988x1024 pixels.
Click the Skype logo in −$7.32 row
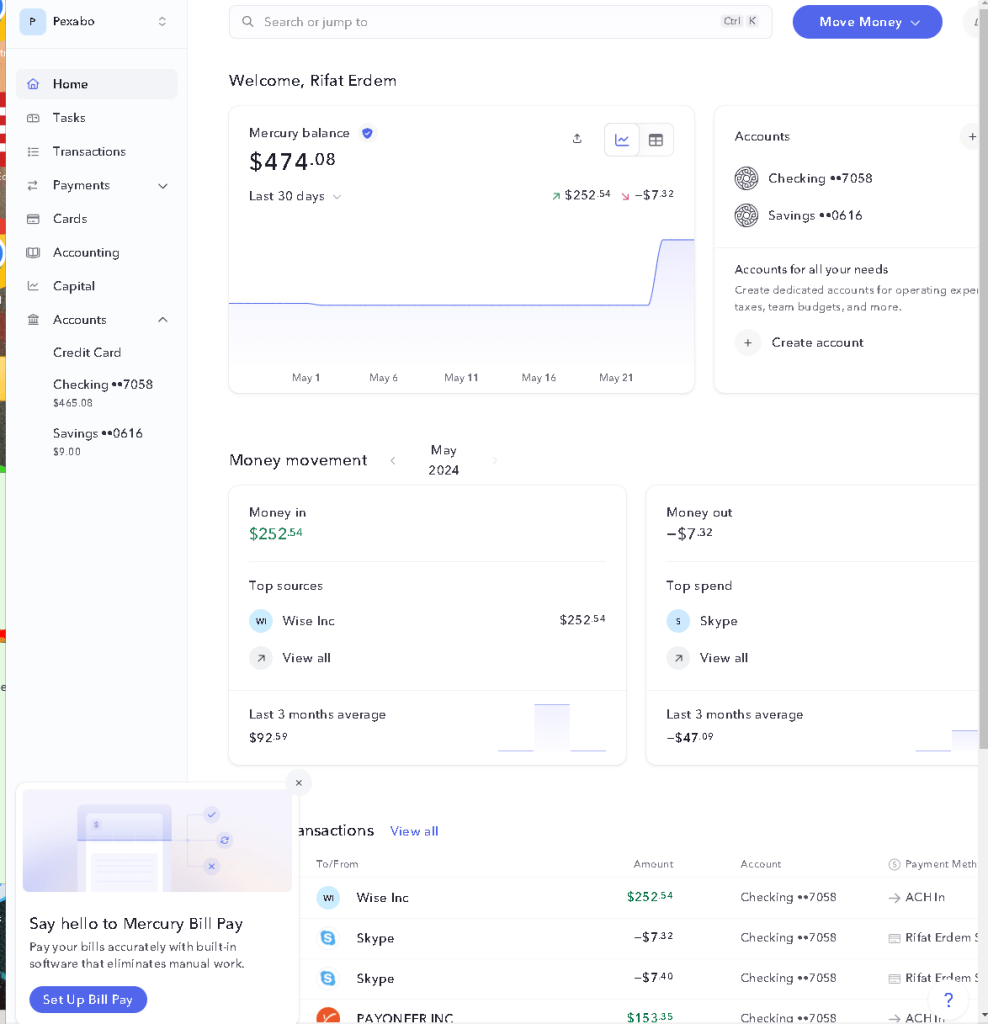(328, 938)
